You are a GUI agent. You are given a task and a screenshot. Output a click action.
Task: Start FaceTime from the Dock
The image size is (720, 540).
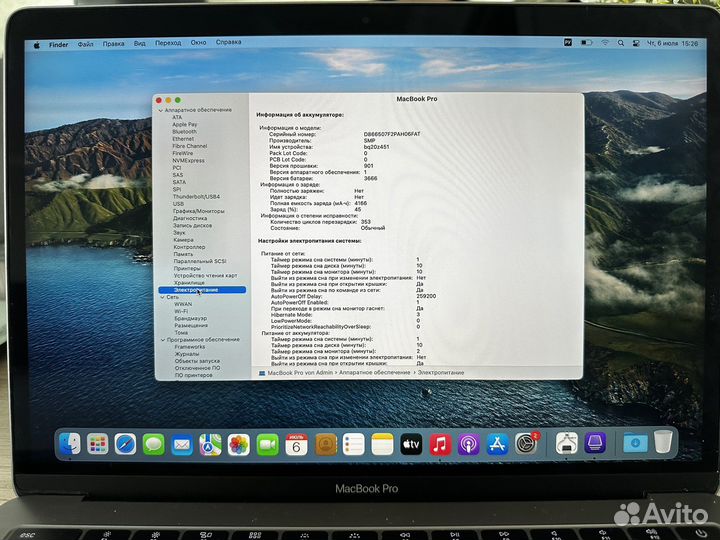(x=268, y=444)
